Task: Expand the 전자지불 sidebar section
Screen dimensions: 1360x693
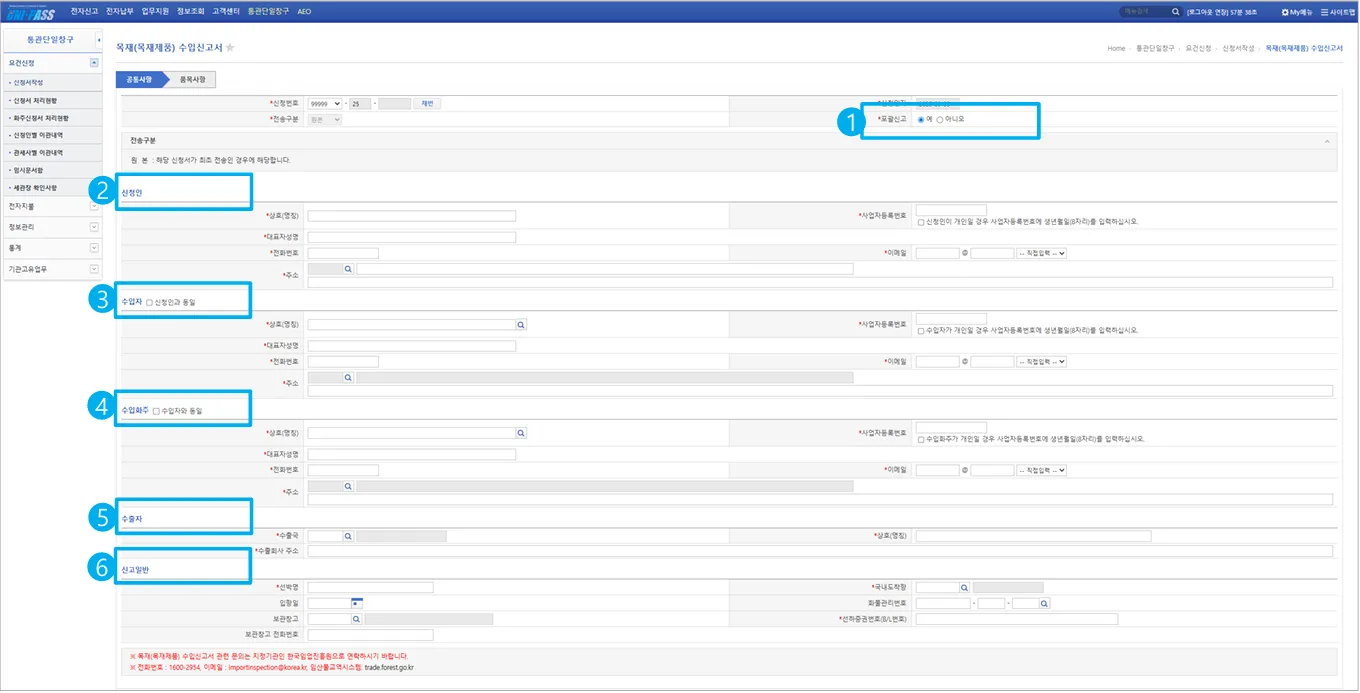Action: click(x=94, y=206)
